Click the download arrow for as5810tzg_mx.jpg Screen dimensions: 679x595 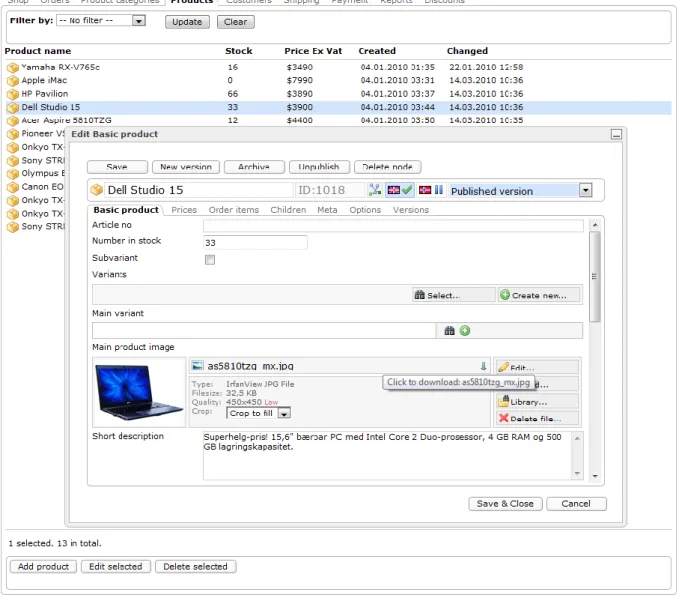[x=483, y=366]
